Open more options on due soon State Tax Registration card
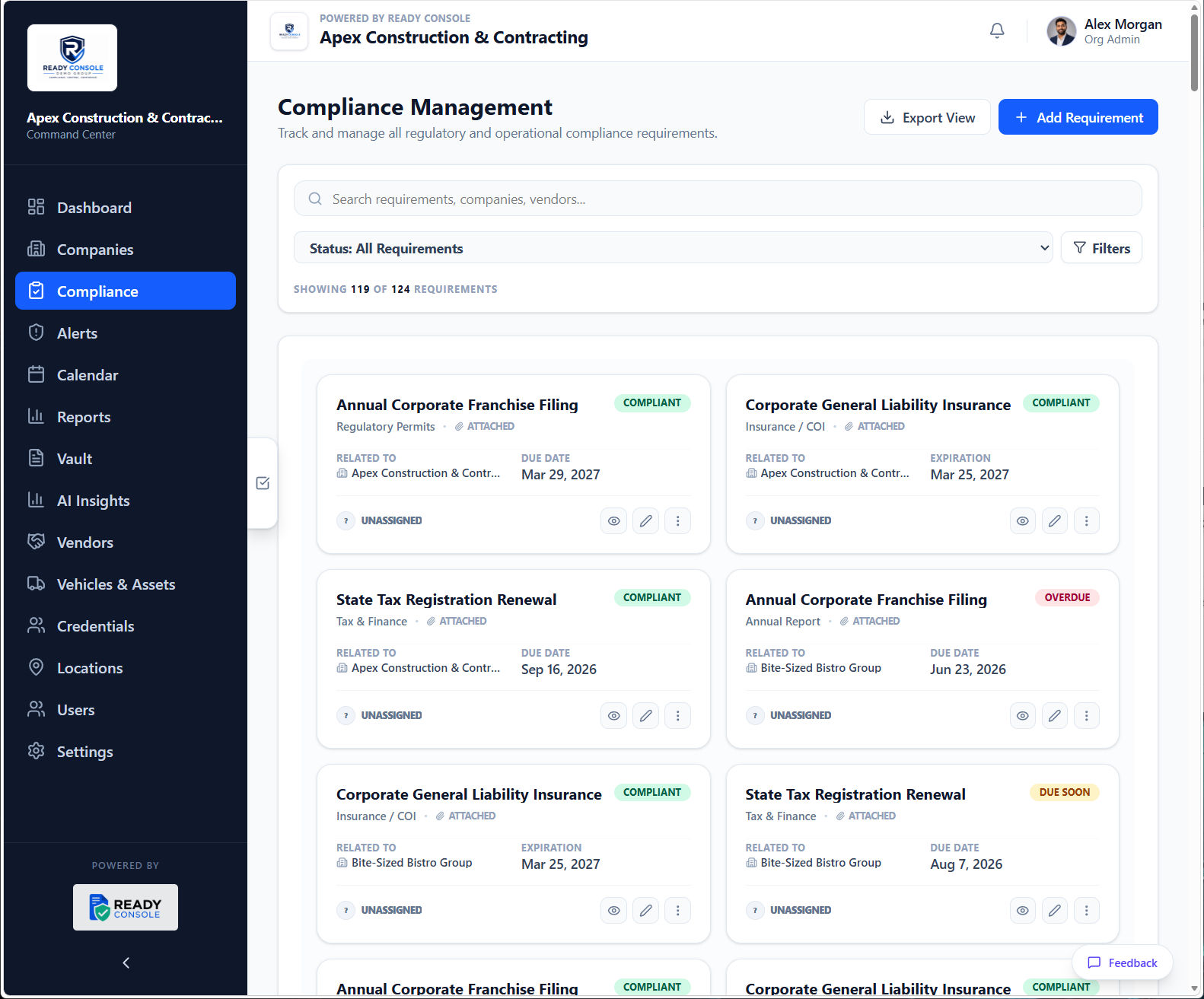The width and height of the screenshot is (1204, 999). pyautogui.click(x=1086, y=911)
